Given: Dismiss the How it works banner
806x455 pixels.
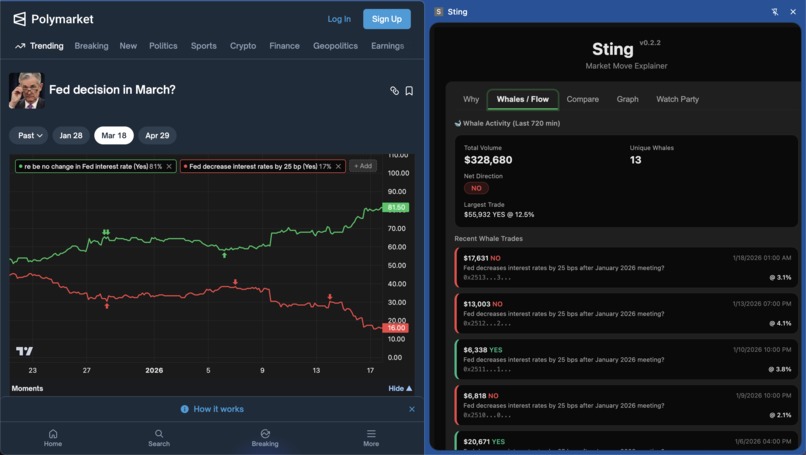Looking at the screenshot, I should (x=412, y=409).
